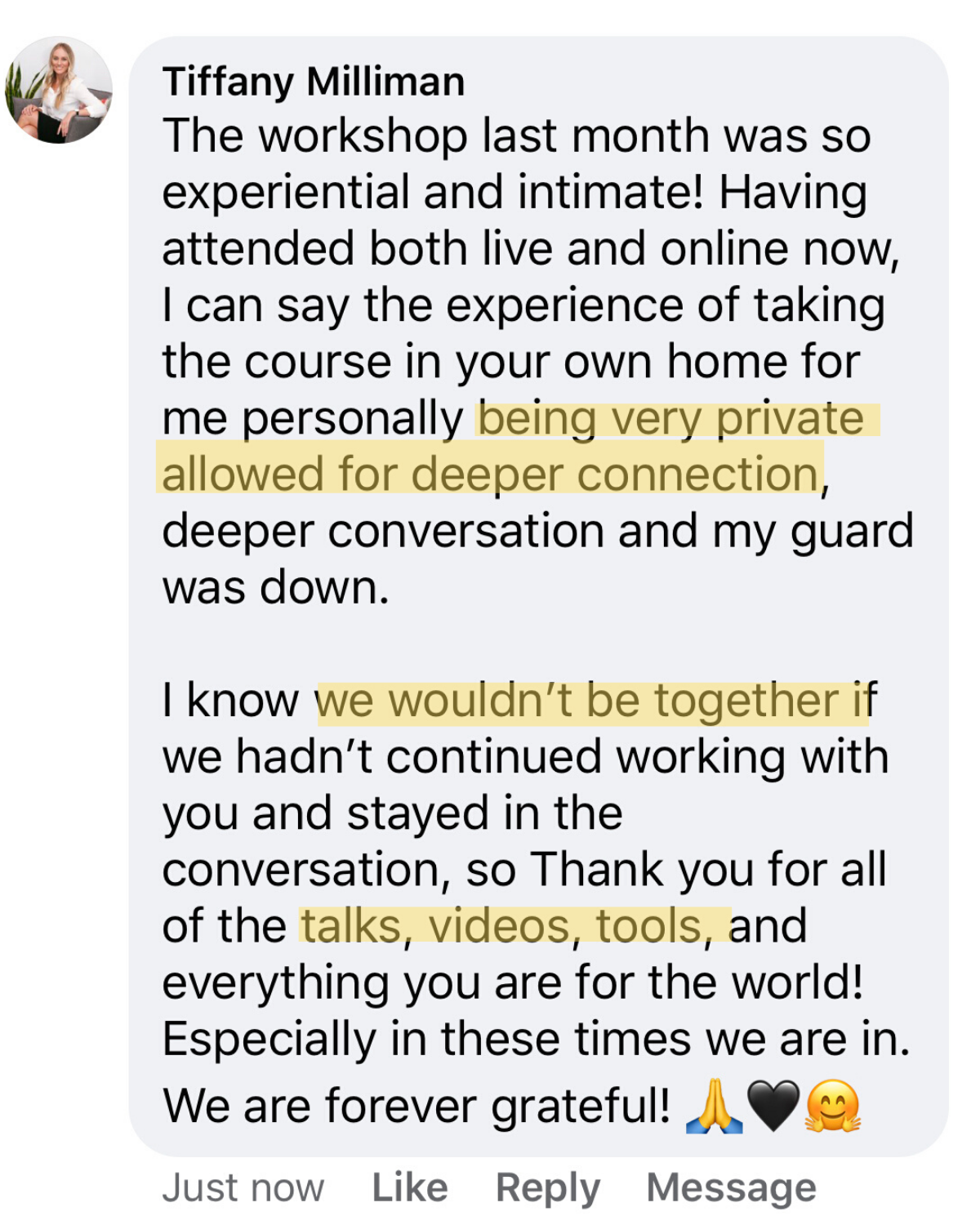Open the Tiffany Milliman name link

(x=314, y=82)
